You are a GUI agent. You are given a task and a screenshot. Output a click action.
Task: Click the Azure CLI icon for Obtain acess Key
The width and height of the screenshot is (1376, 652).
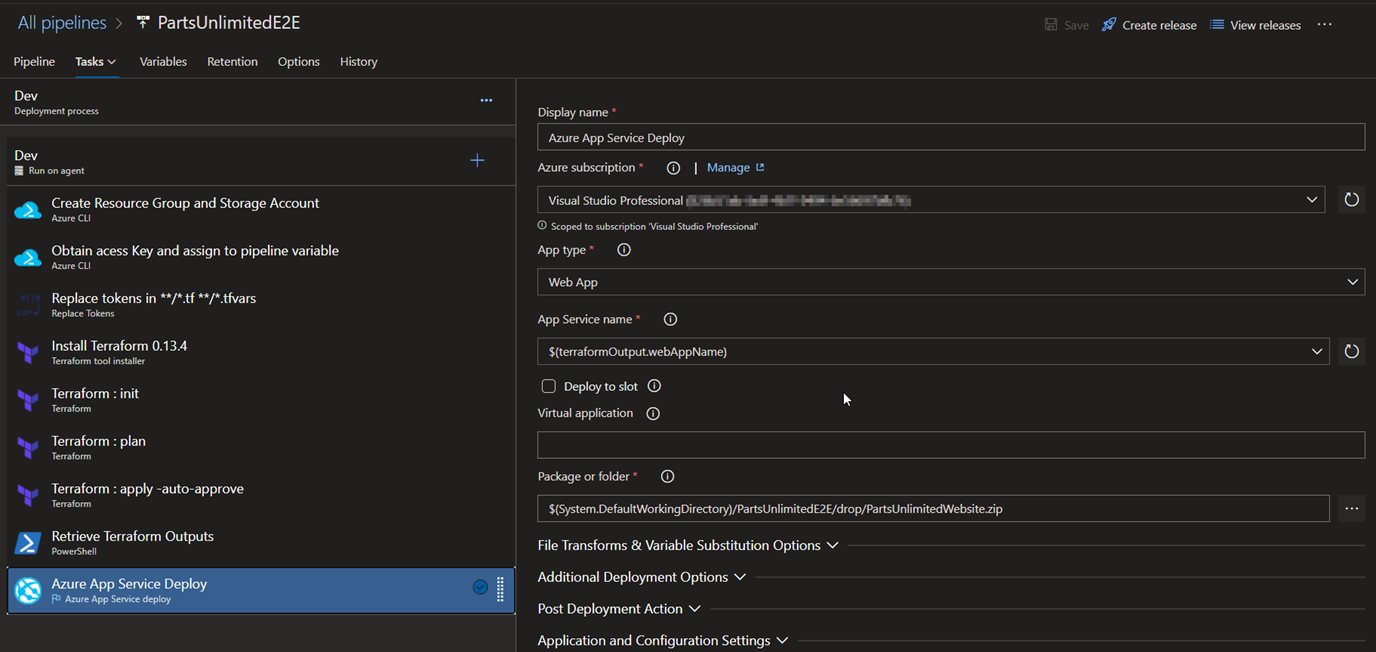28,258
